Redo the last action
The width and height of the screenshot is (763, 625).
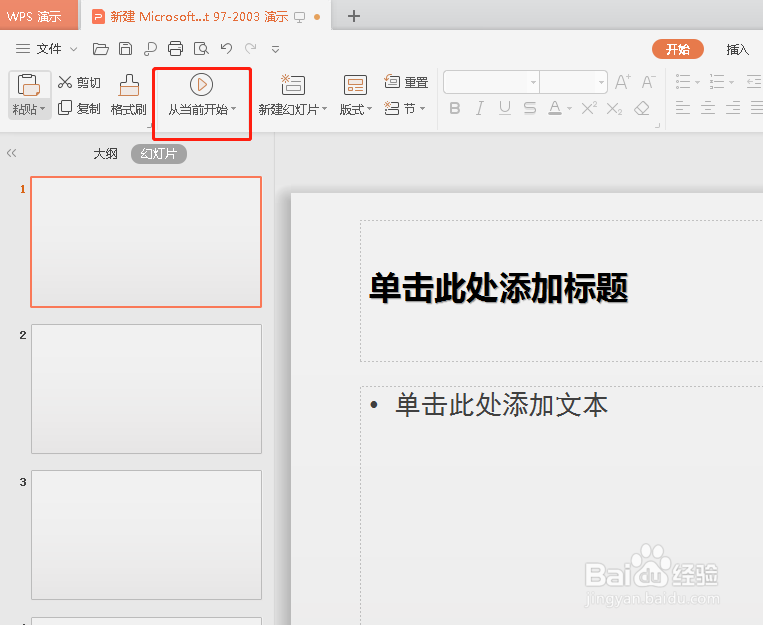(x=251, y=48)
